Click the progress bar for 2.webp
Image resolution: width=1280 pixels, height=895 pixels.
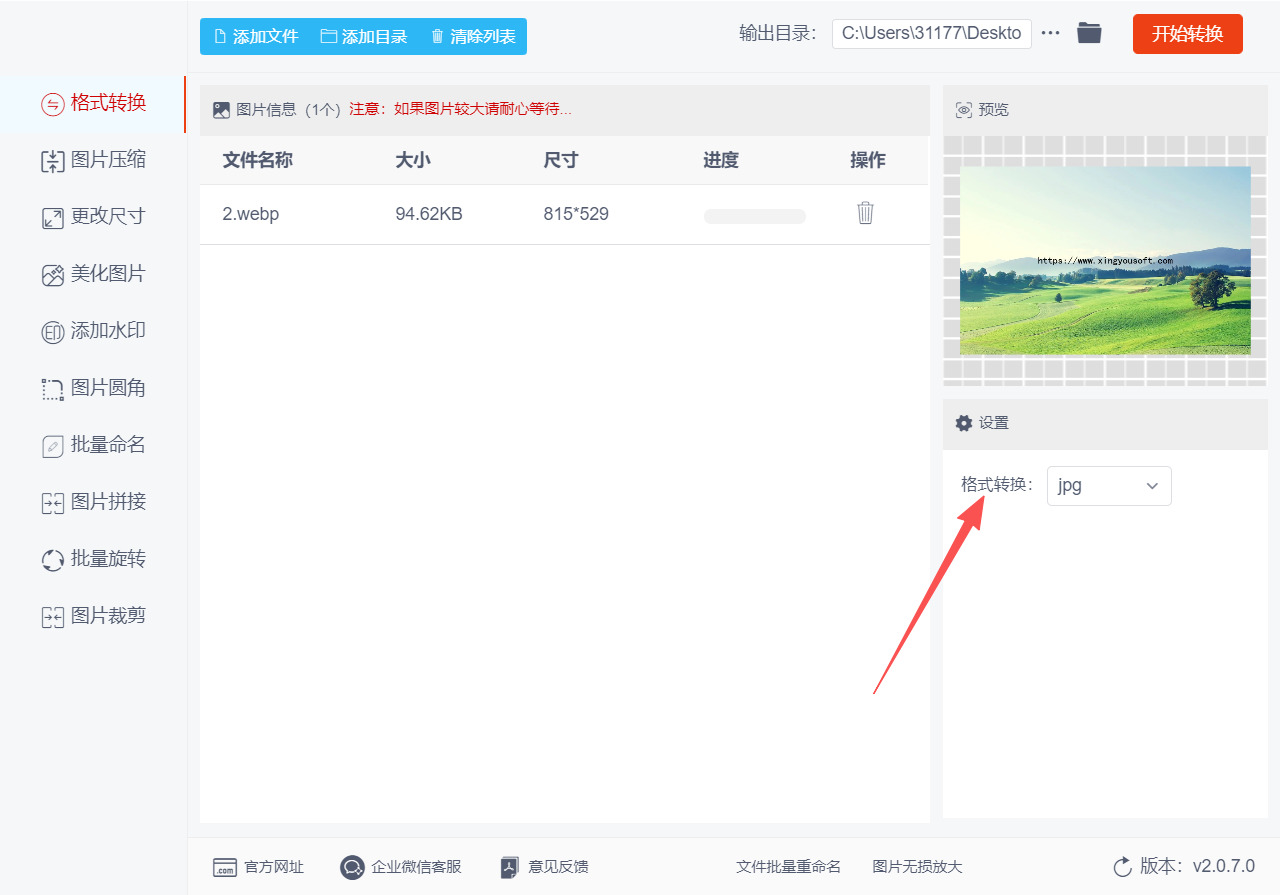coord(754,215)
